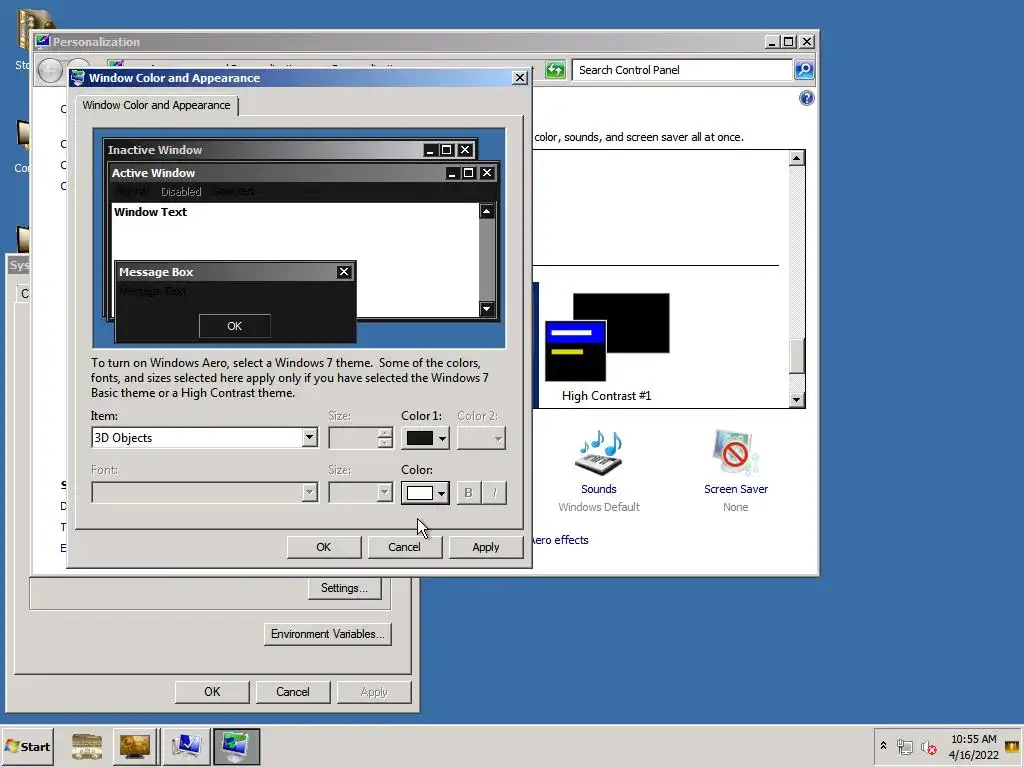Image resolution: width=1024 pixels, height=768 pixels.
Task: Close the Window Color and Appearance dialog
Action: pyautogui.click(x=520, y=78)
